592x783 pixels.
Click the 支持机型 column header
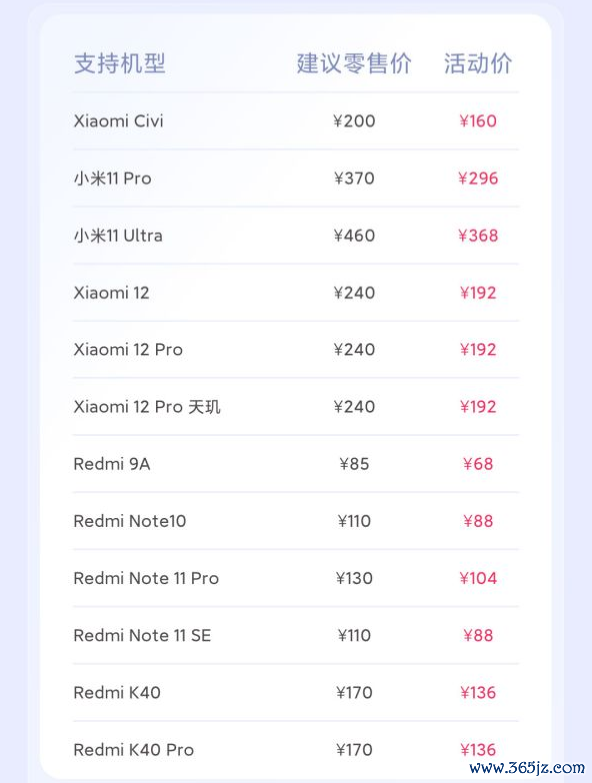coord(120,63)
